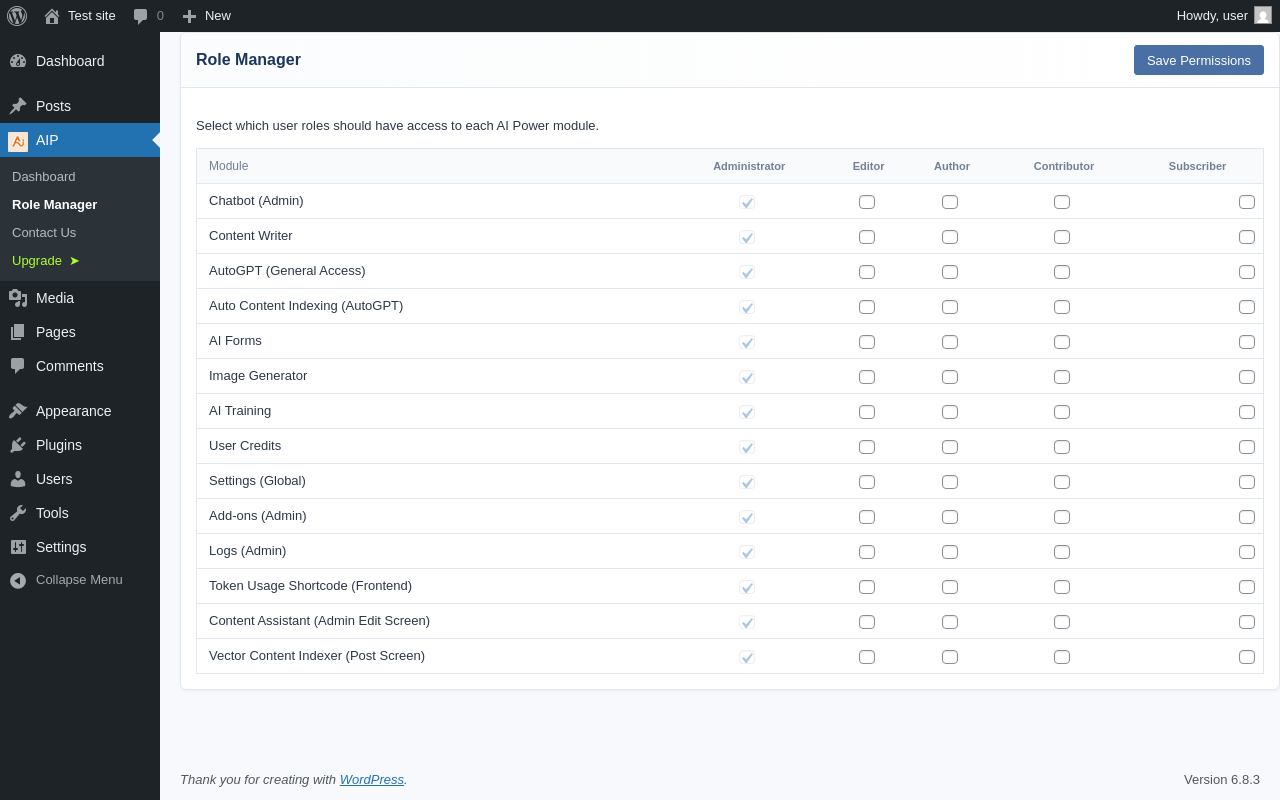Image resolution: width=1280 pixels, height=800 pixels.
Task: Open the Tools wrench icon
Action: [18, 513]
